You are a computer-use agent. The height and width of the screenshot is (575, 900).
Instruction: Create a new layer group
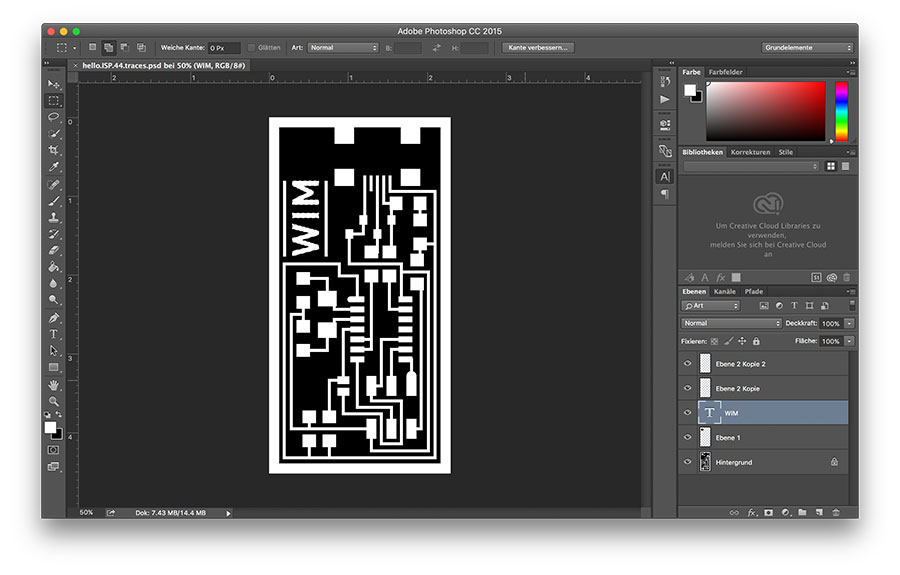coord(802,512)
